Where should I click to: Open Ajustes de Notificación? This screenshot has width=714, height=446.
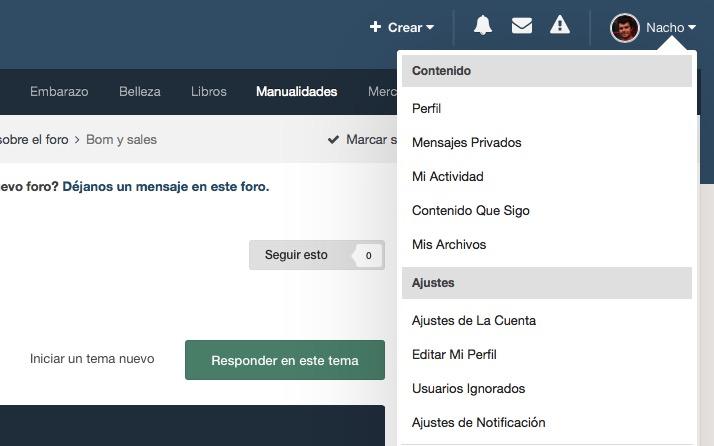pos(546,422)
